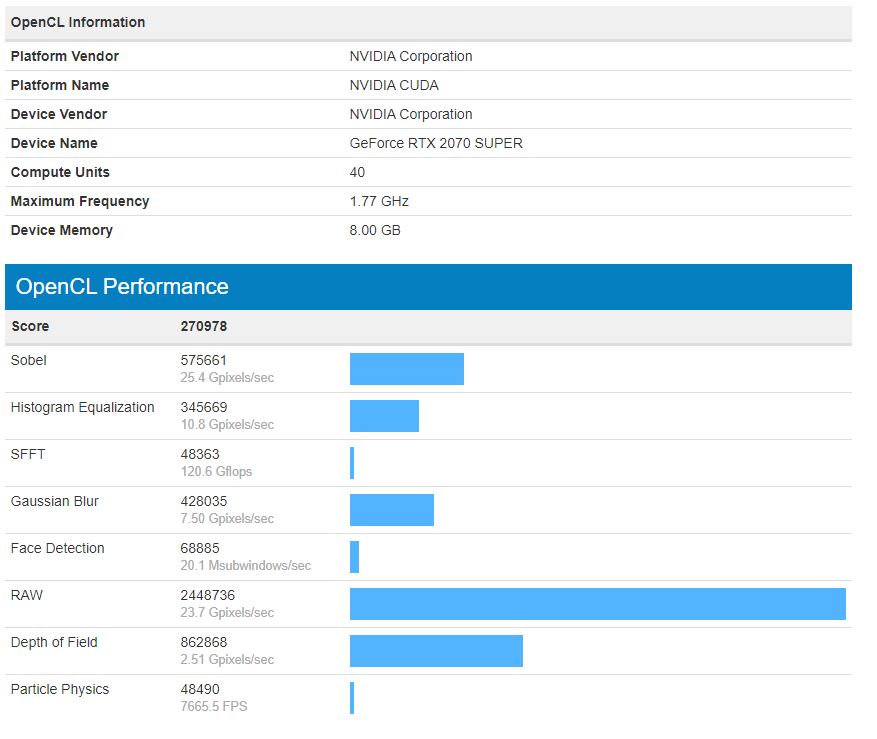Image resolution: width=877 pixels, height=739 pixels.
Task: Click the 25.4 Gpixels/sec value
Action: pos(227,378)
